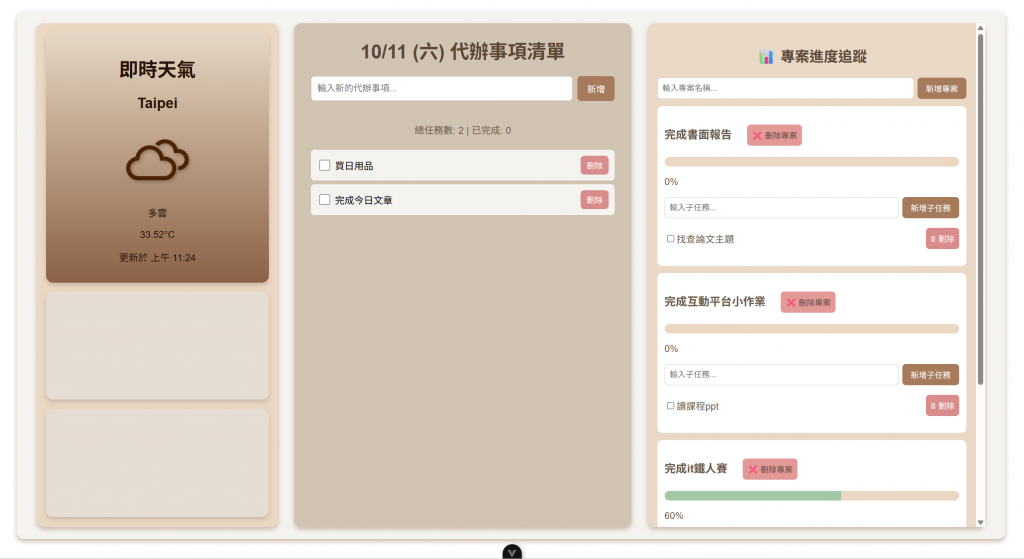Screen dimensions: 1024x559
Task: Click the 完成it鐵人賽 project title
Action: pos(696,469)
